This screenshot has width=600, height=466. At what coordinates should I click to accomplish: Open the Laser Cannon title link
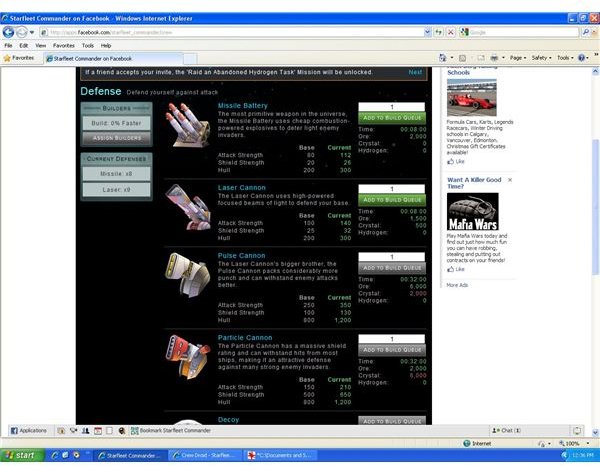[241, 187]
